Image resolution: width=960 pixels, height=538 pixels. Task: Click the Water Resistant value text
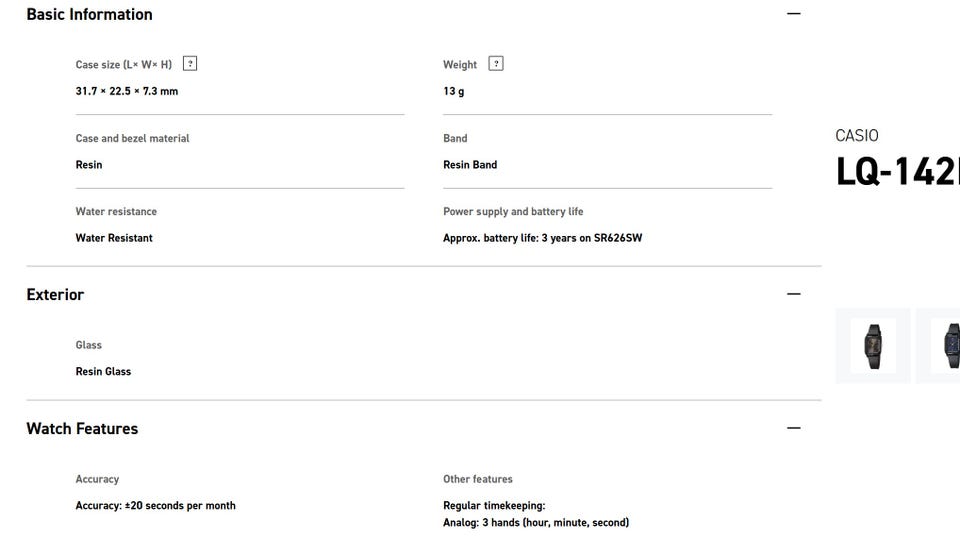point(114,238)
